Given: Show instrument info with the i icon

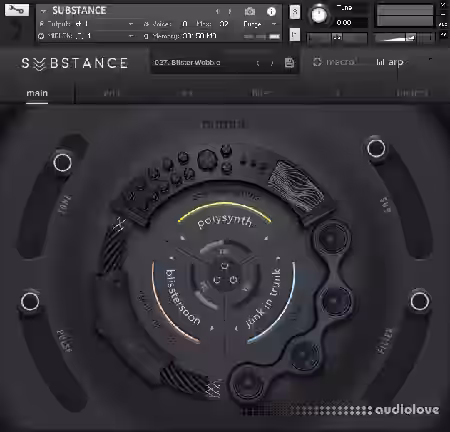Looking at the screenshot, I should [x=271, y=12].
